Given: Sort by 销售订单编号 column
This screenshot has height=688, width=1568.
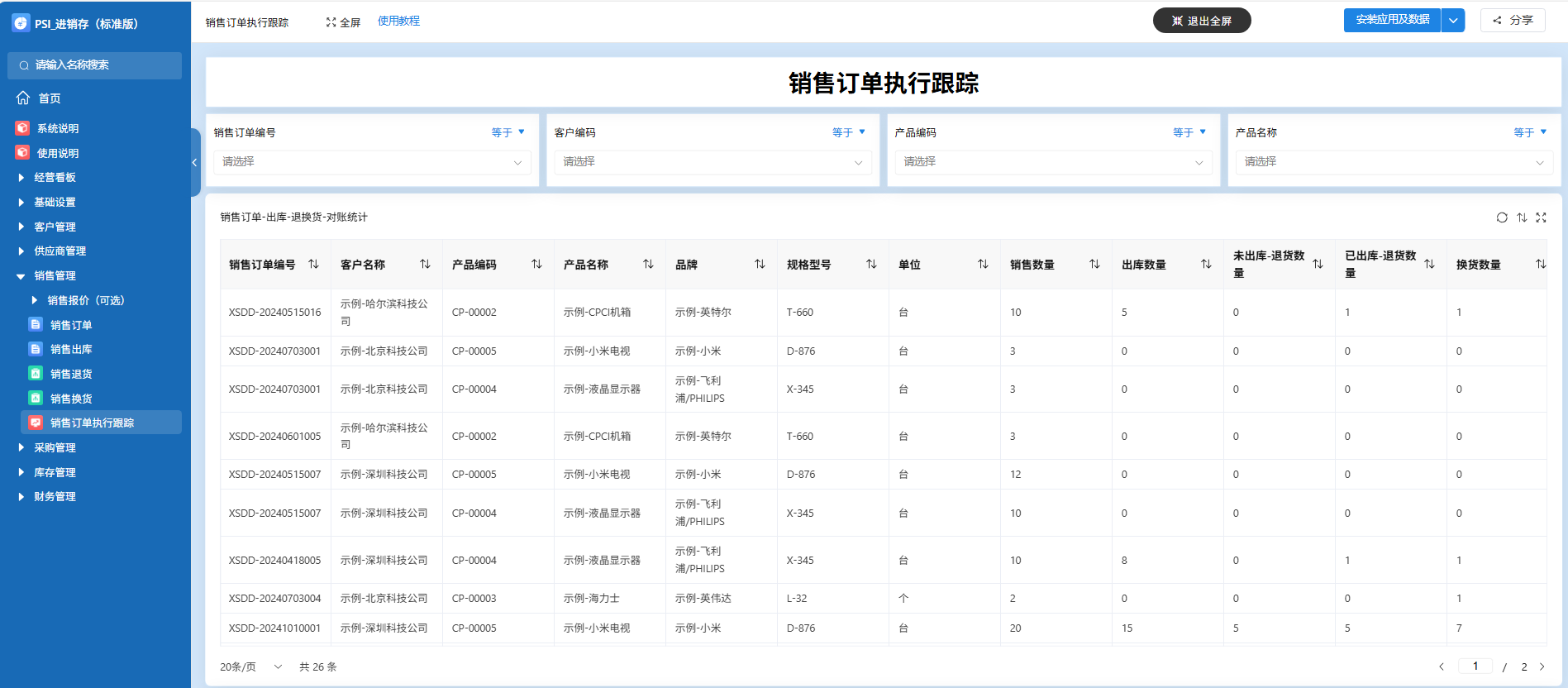Looking at the screenshot, I should coord(313,264).
